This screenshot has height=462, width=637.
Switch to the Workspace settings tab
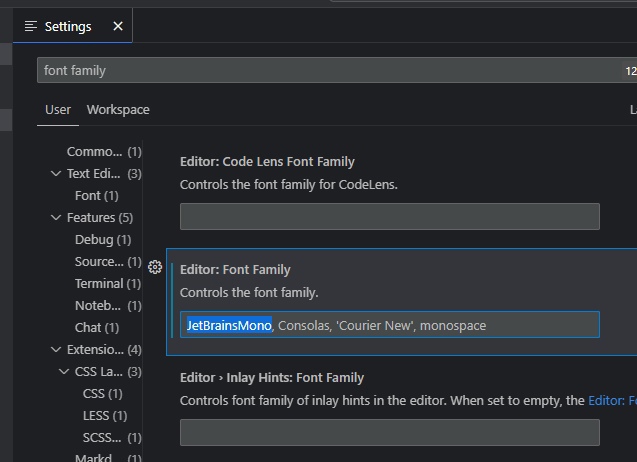(118, 110)
